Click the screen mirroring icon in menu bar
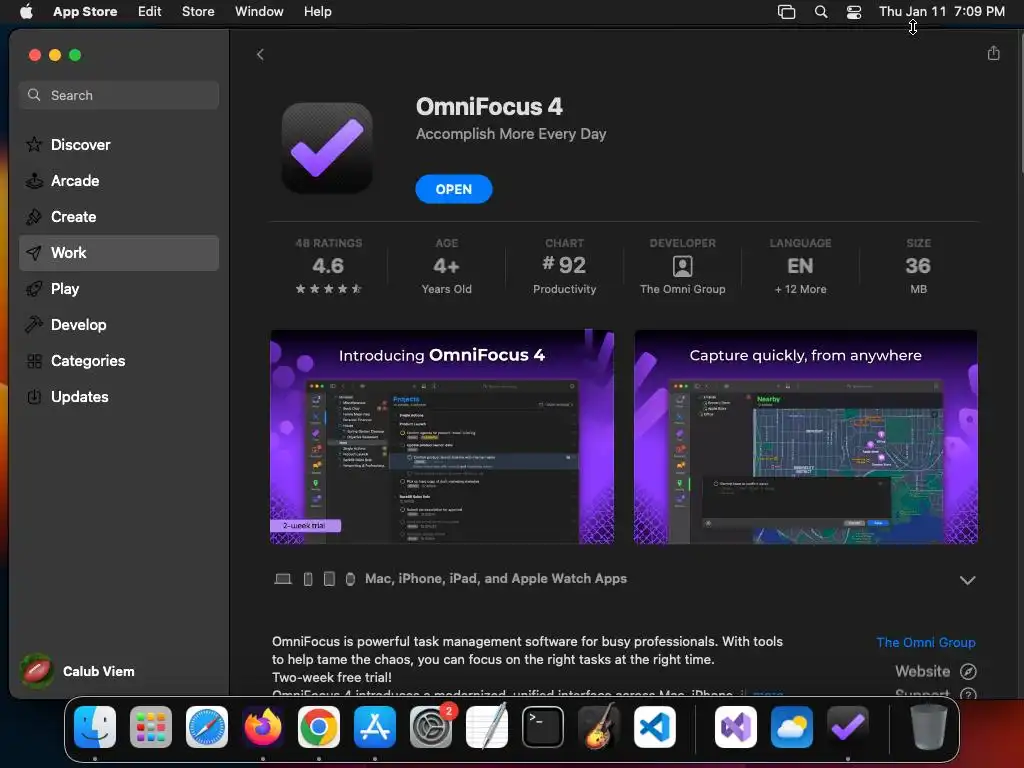 click(786, 12)
